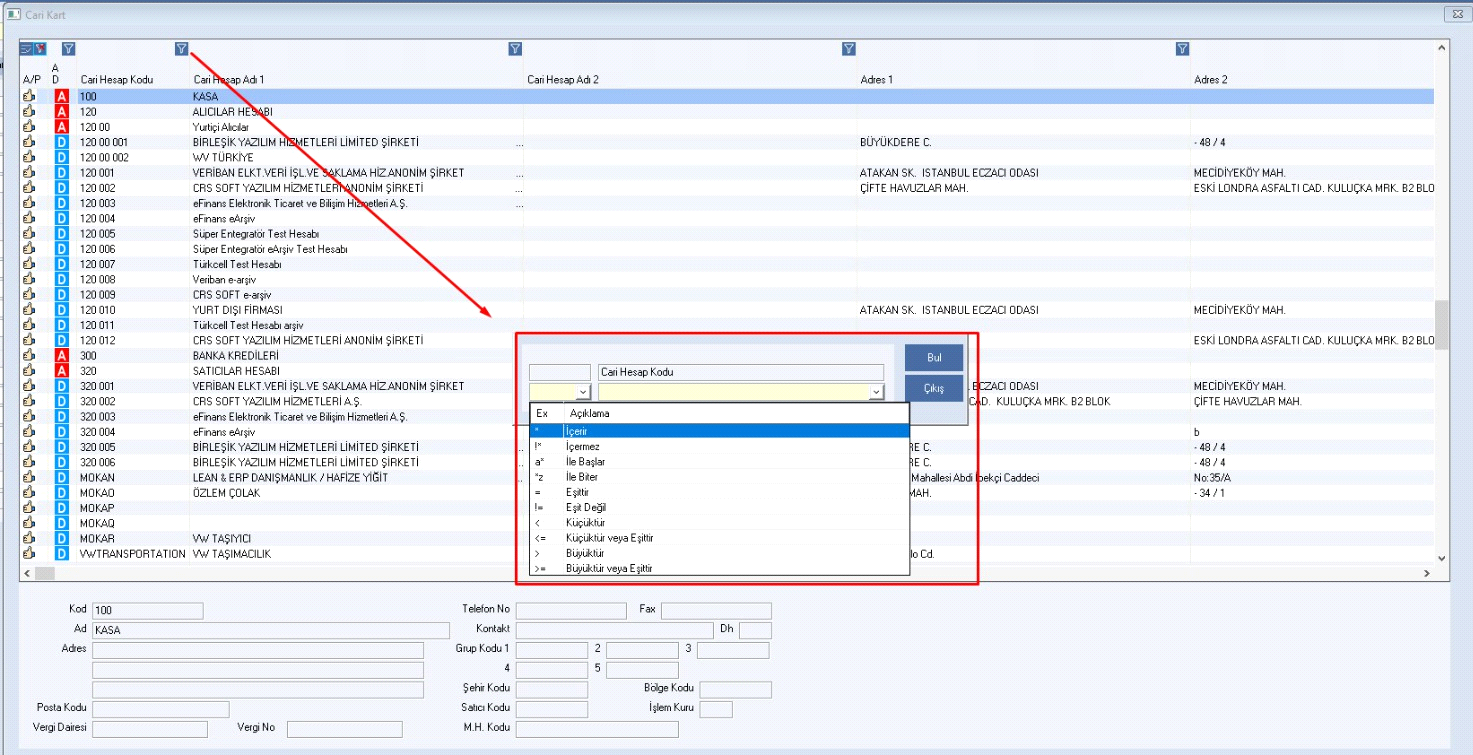The height and width of the screenshot is (755, 1473).
Task: Click into the Telefon No field
Action: (571, 610)
